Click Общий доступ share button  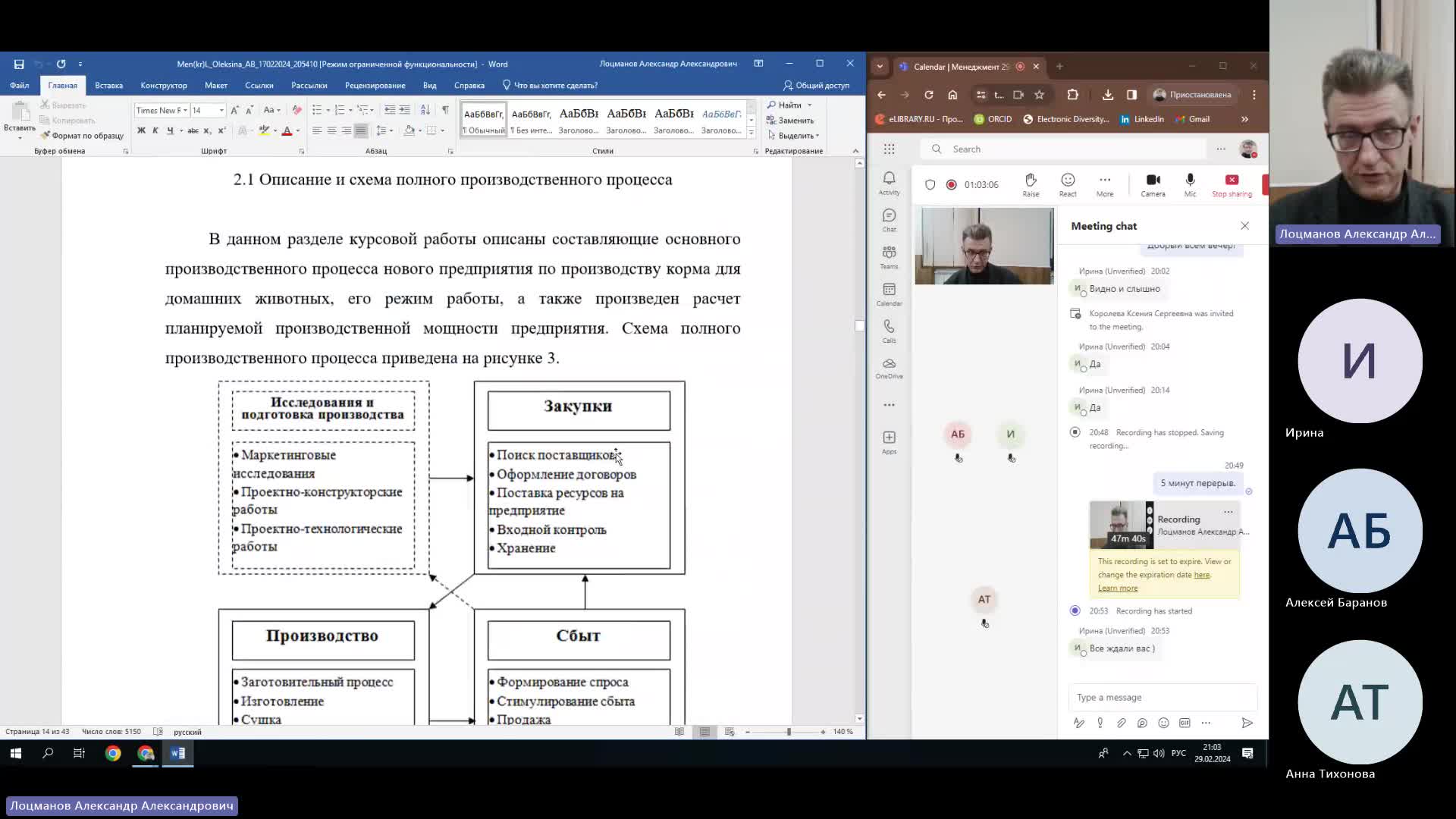(x=817, y=86)
